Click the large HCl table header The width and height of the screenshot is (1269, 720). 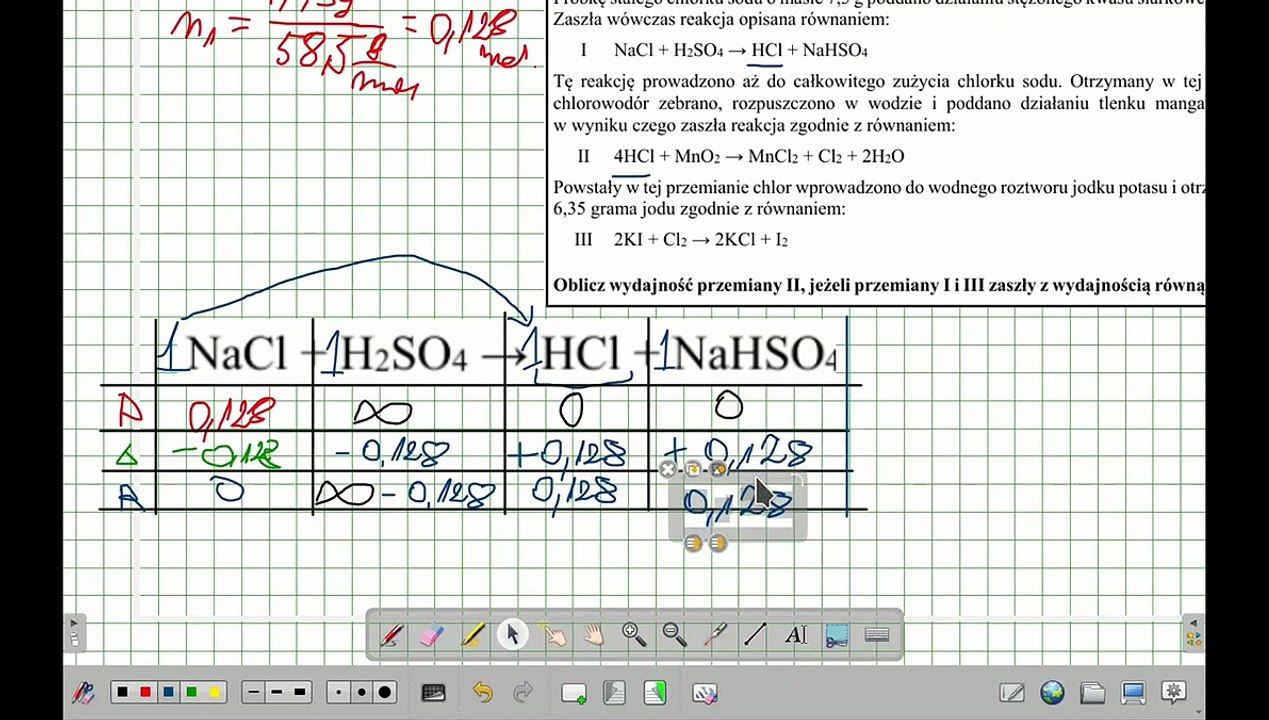(x=580, y=354)
